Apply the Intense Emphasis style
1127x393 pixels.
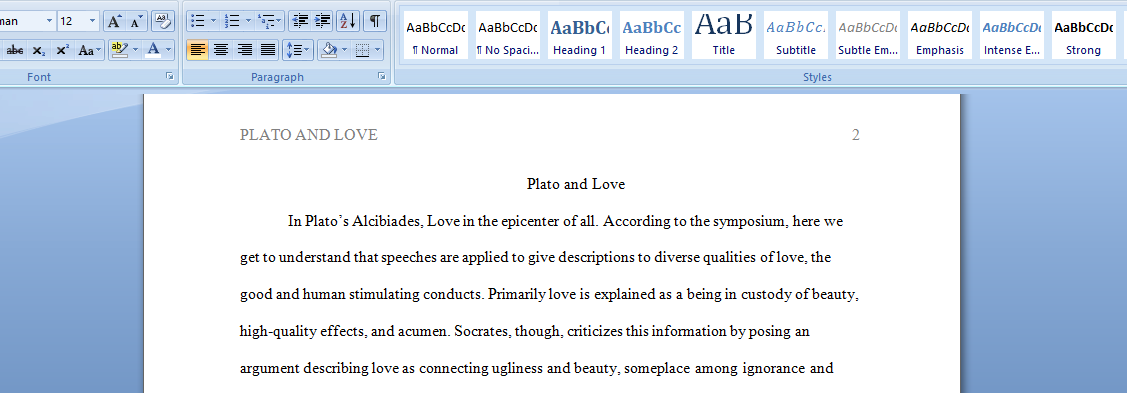[1011, 35]
